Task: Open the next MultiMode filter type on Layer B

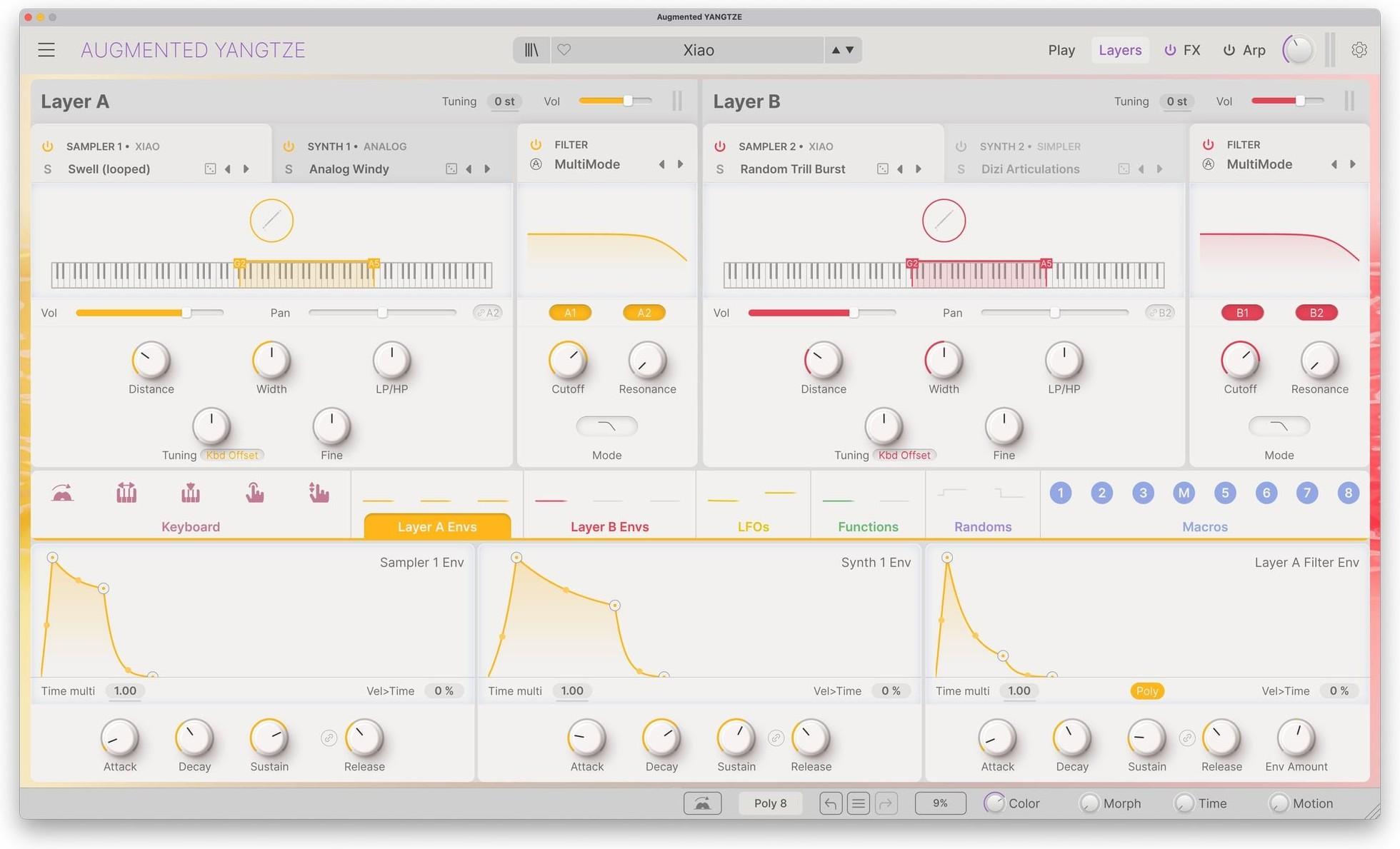Action: [x=1354, y=164]
